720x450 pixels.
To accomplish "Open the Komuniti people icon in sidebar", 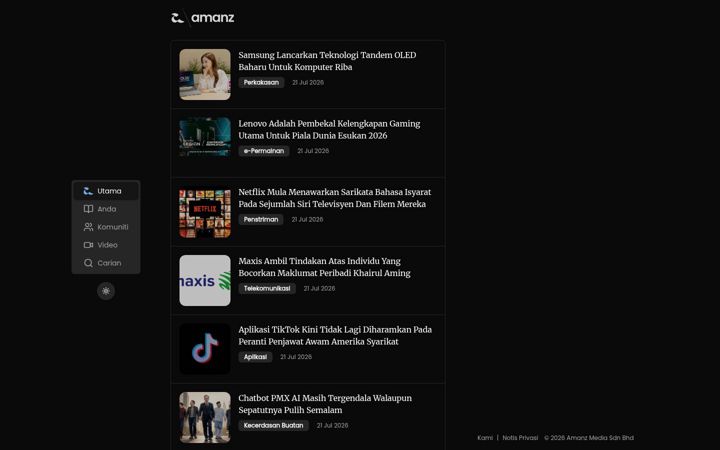I will [x=88, y=227].
